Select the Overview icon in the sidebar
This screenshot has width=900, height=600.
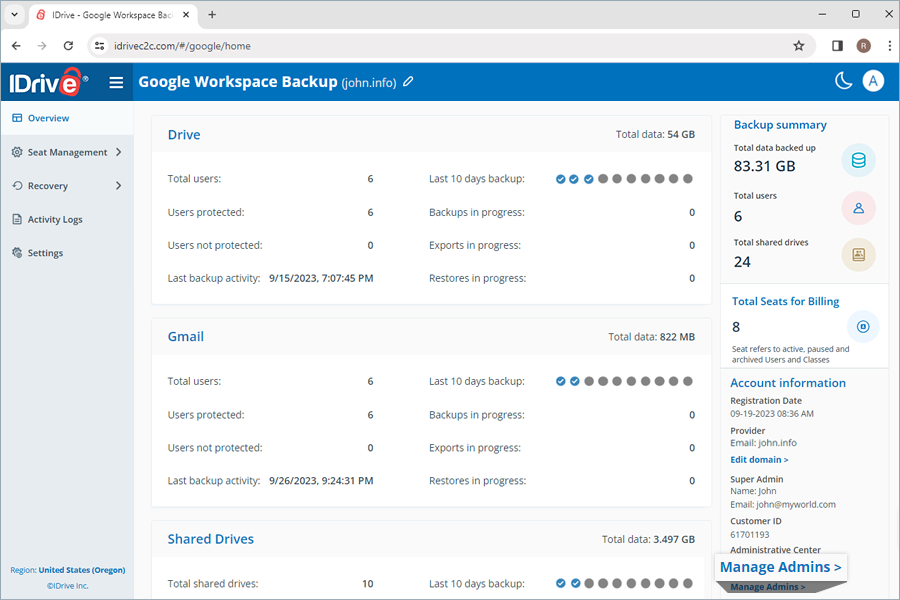[x=15, y=117]
